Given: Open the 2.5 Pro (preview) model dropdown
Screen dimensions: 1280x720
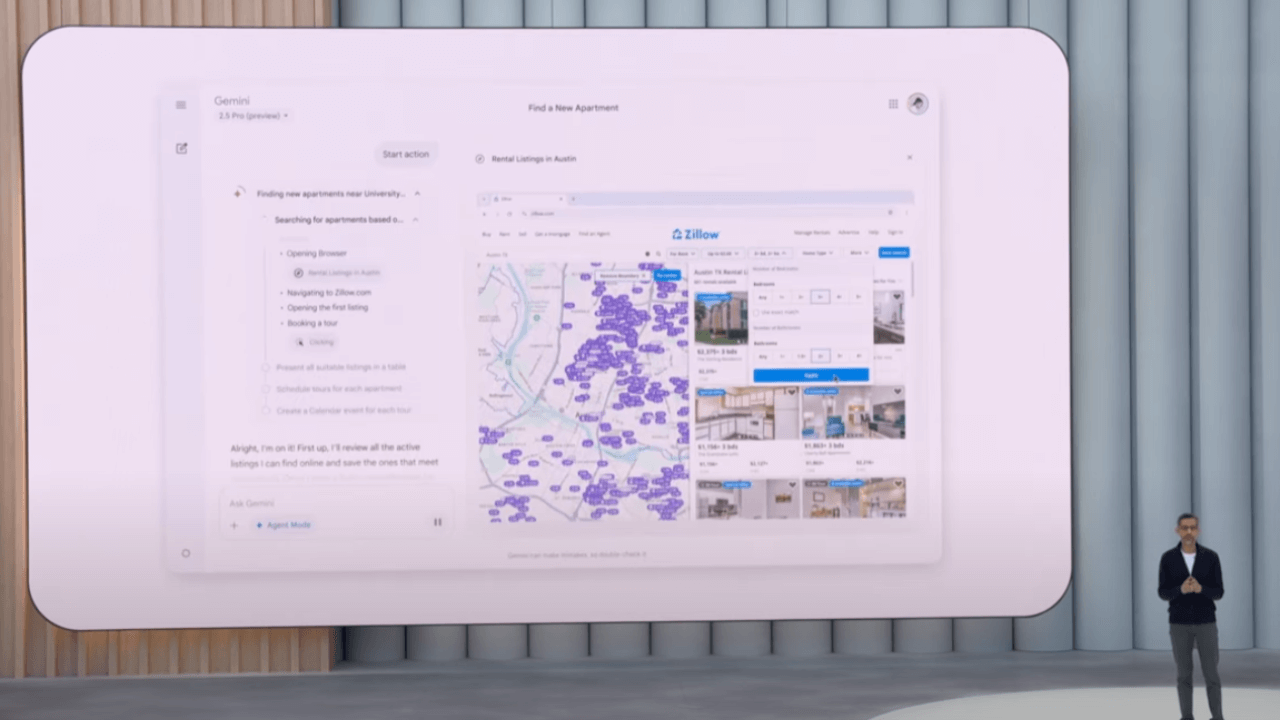Looking at the screenshot, I should pyautogui.click(x=253, y=116).
